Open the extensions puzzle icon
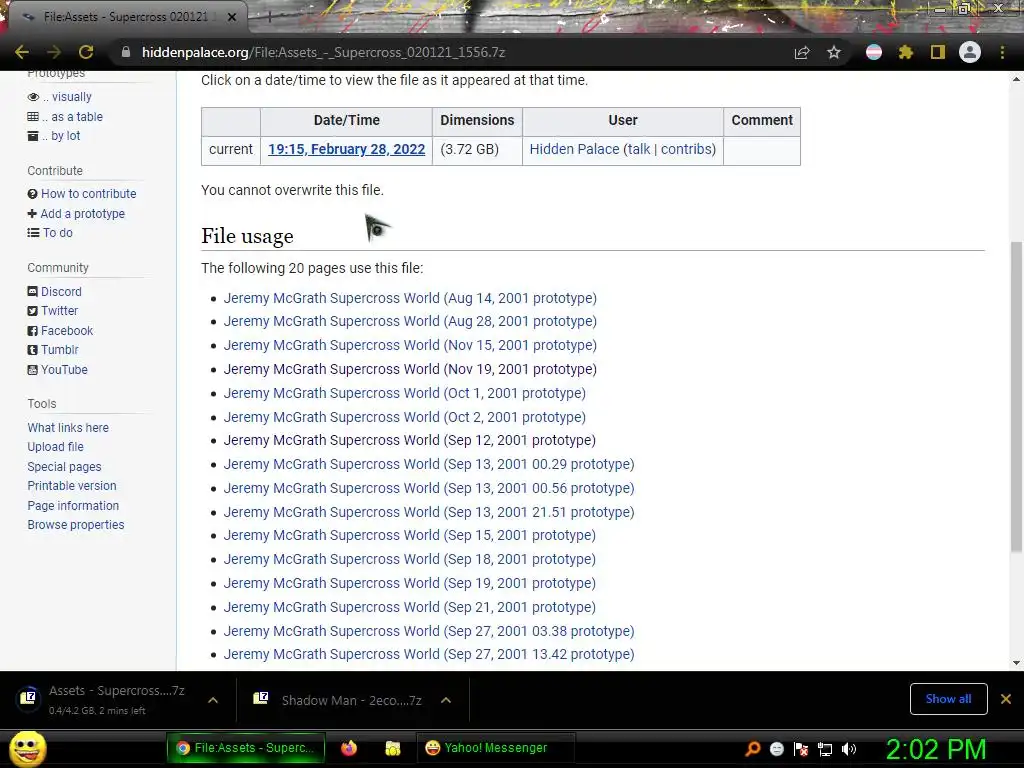This screenshot has height=768, width=1024. [905, 52]
